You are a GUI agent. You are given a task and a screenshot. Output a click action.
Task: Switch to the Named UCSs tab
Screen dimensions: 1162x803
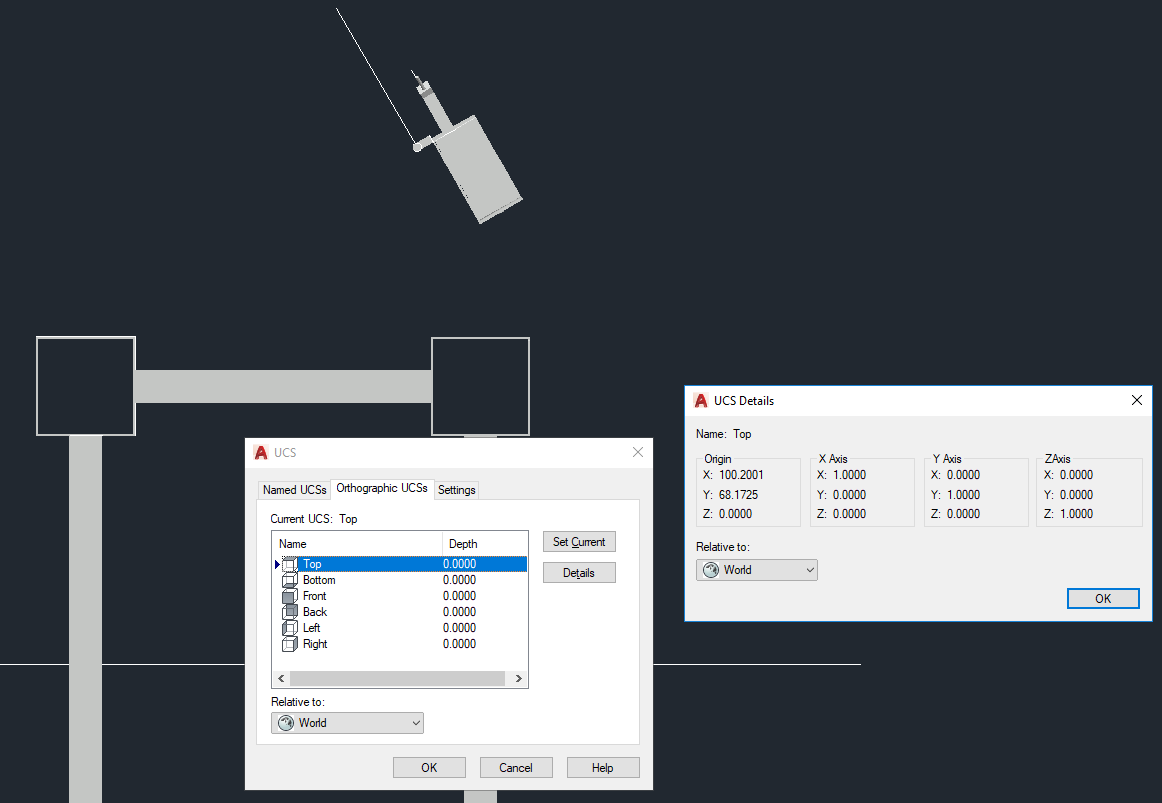pos(294,489)
